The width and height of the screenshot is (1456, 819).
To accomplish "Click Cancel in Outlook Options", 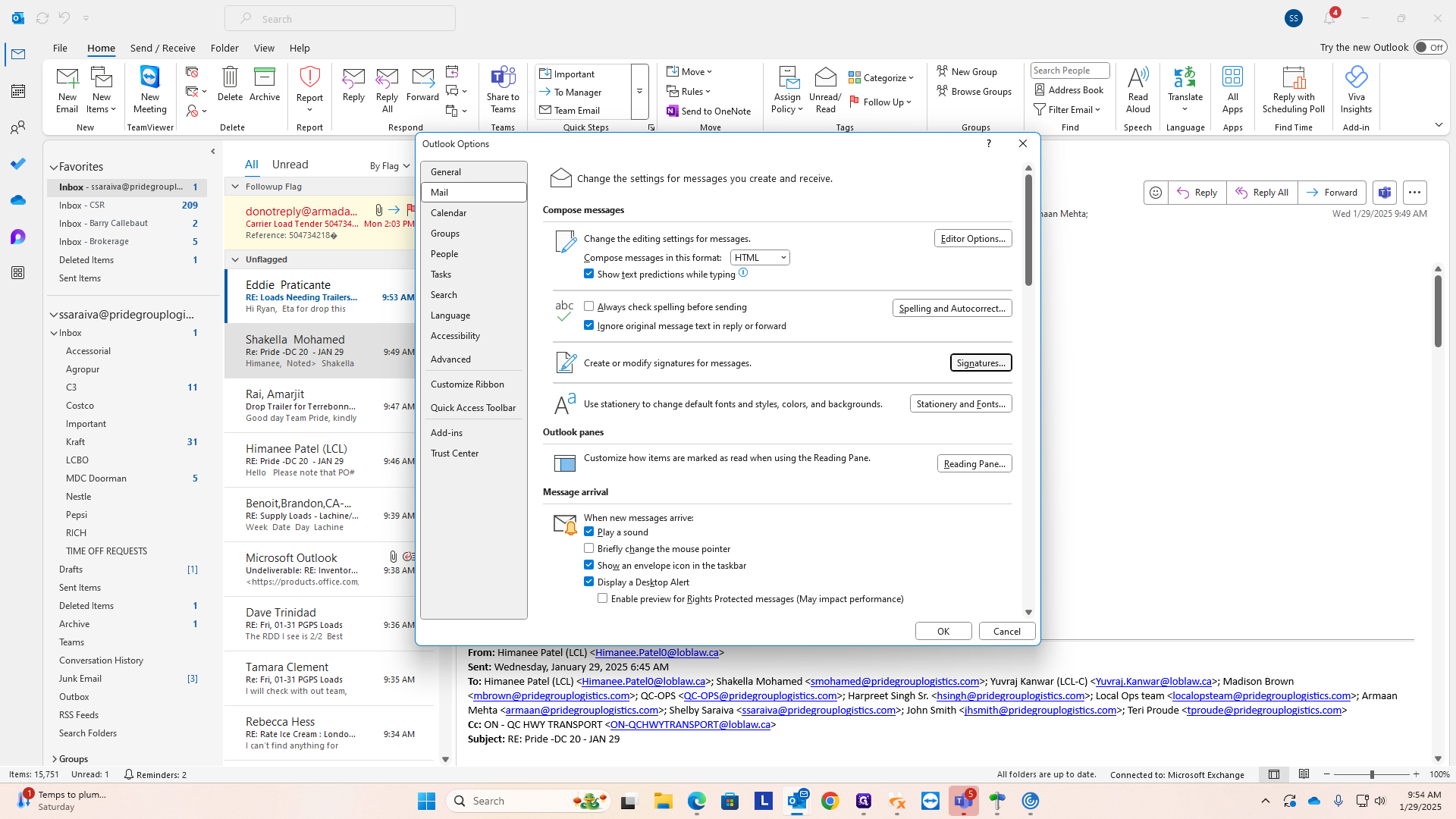I will click(1007, 631).
